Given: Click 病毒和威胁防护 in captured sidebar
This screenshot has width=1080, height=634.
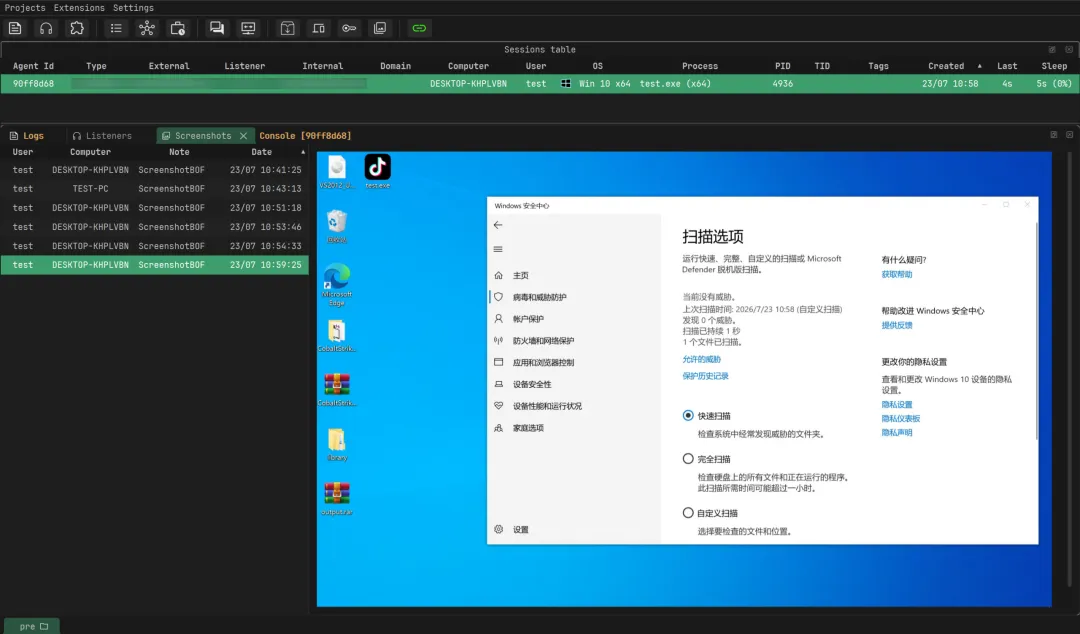Looking at the screenshot, I should [539, 297].
